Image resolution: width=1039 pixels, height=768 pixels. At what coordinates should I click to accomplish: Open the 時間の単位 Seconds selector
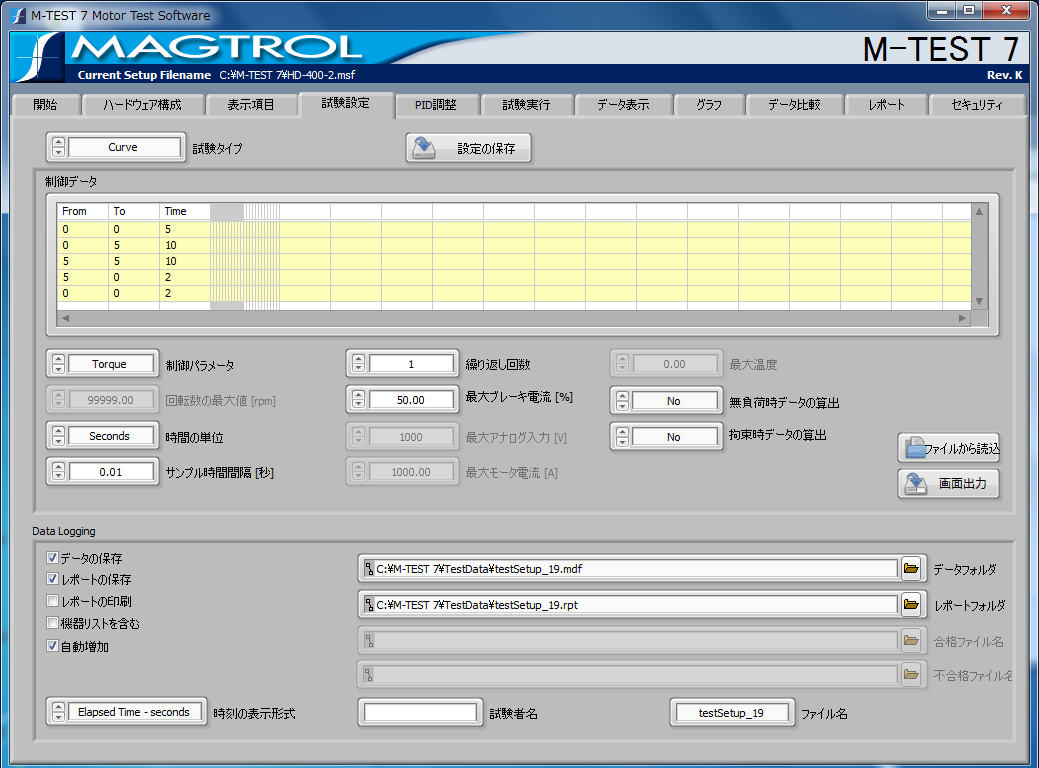point(109,436)
